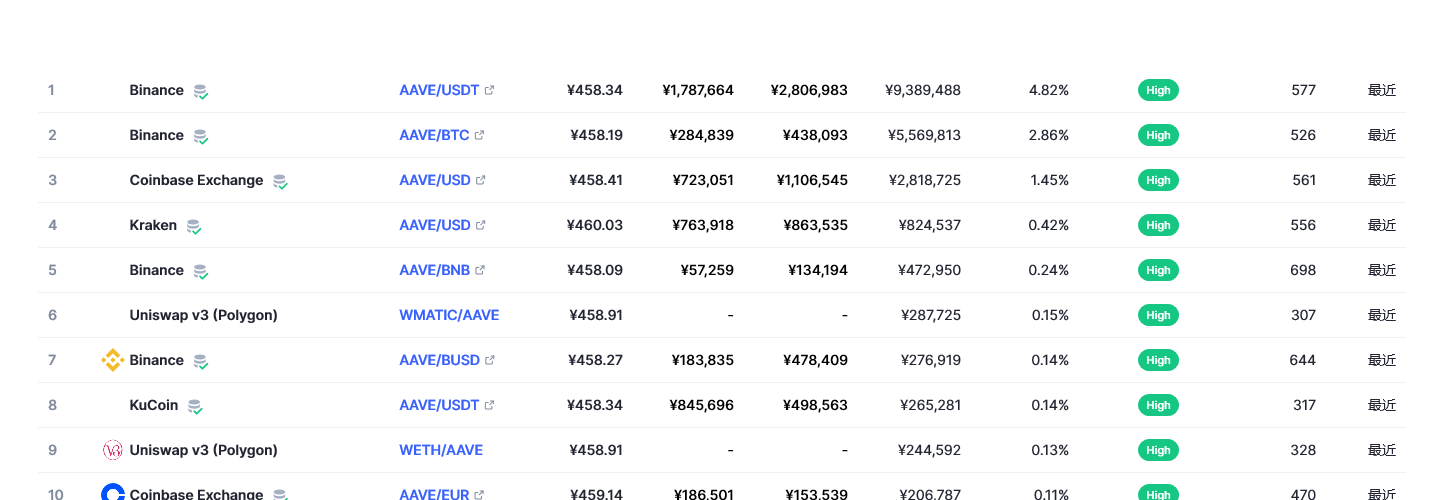The height and width of the screenshot is (500, 1450).
Task: Open the external link icon next to AAVE/BUSD
Action: [x=490, y=360]
